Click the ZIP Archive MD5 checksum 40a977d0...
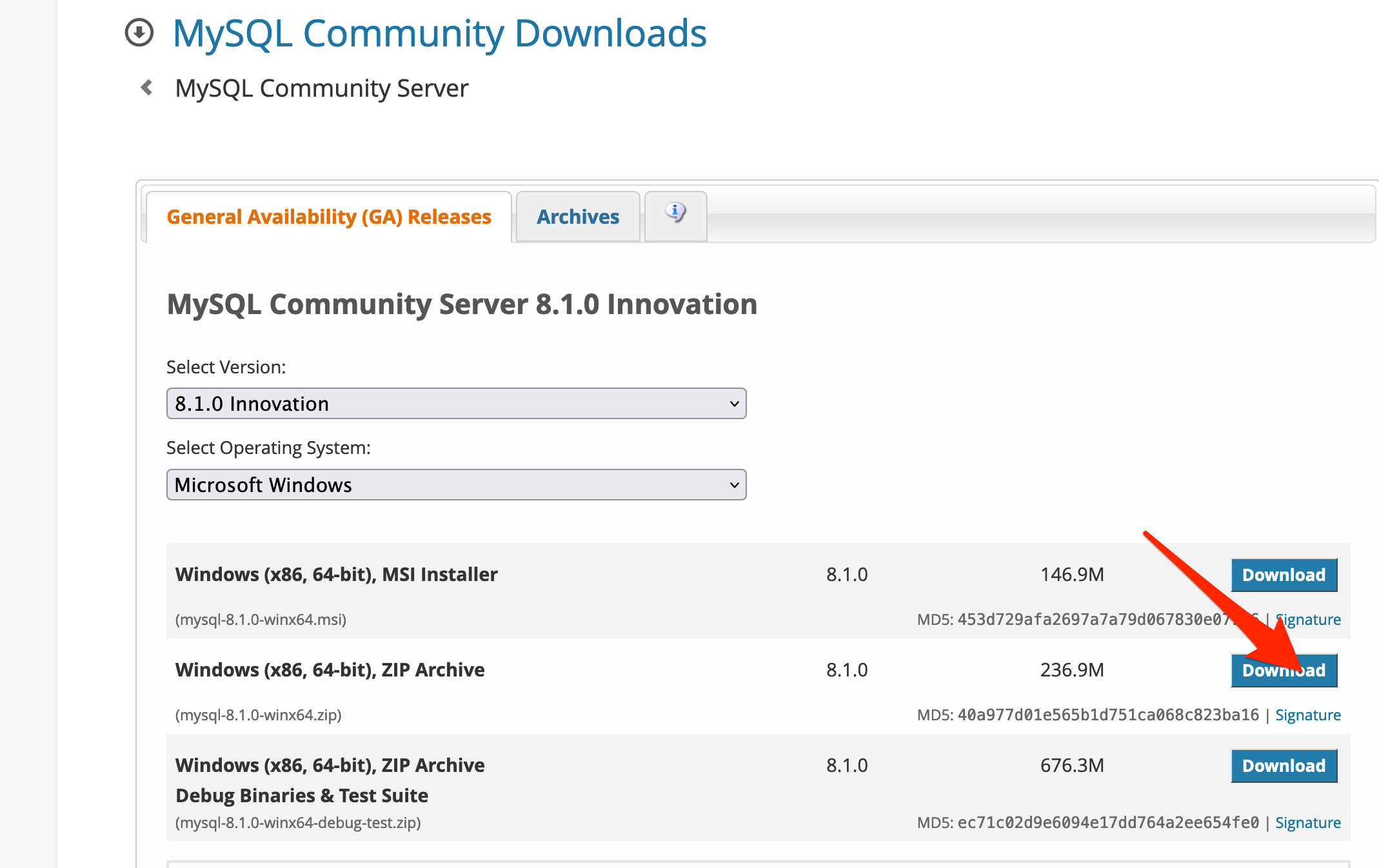1379x868 pixels. pyautogui.click(x=1107, y=715)
